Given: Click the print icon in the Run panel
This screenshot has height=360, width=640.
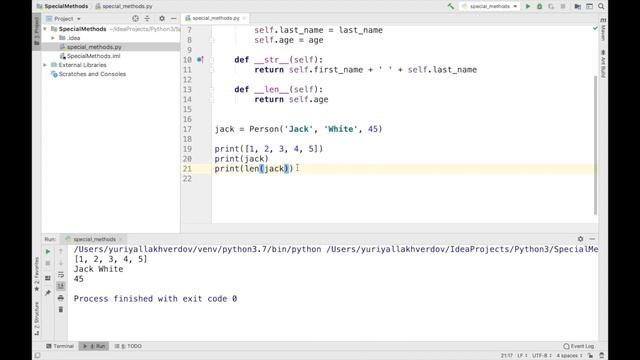Looking at the screenshot, I should click(61, 298).
